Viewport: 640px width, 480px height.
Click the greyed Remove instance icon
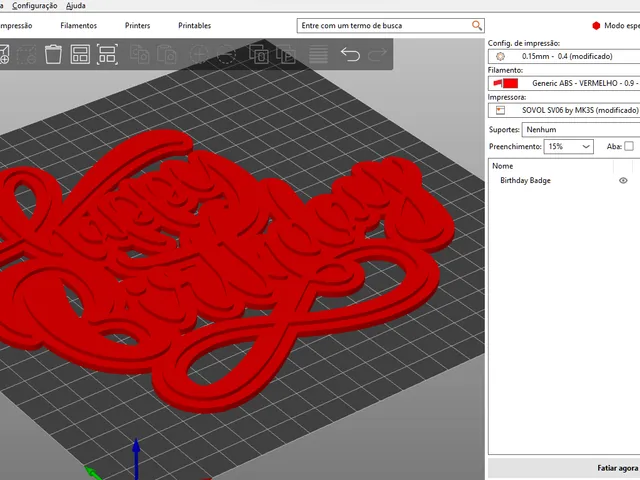pos(226,54)
